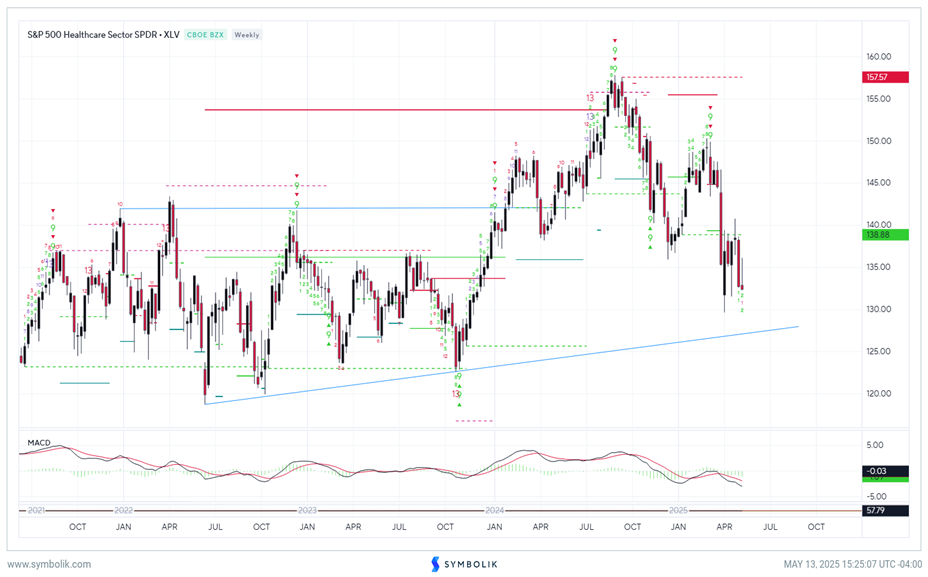Open the www.symbolik.com link
The height and width of the screenshot is (577, 928).
(49, 564)
